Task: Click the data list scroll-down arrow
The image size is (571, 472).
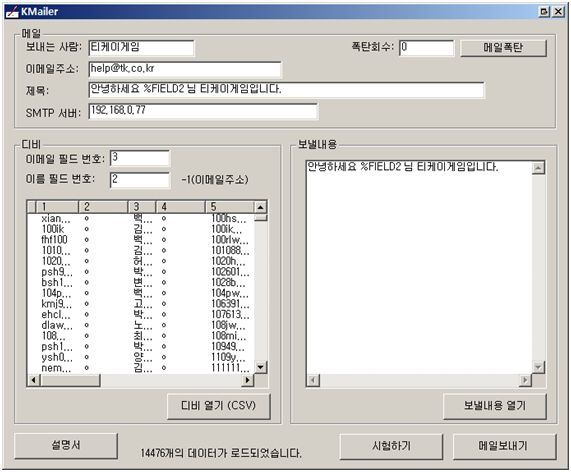Action: (x=260, y=367)
